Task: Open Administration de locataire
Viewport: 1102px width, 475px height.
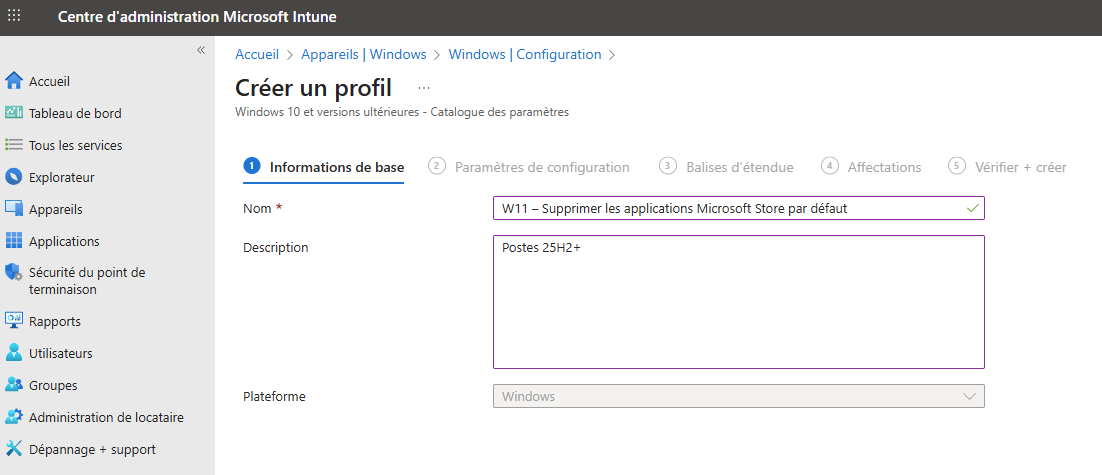Action: [x=107, y=417]
